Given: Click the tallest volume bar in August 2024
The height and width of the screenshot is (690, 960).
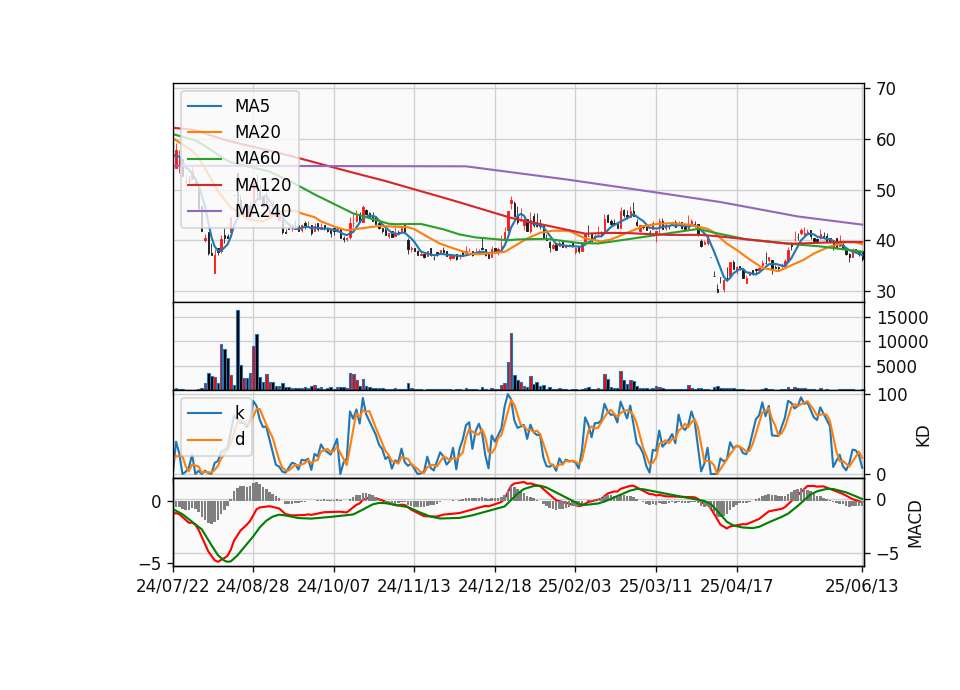Looking at the screenshot, I should tap(238, 350).
